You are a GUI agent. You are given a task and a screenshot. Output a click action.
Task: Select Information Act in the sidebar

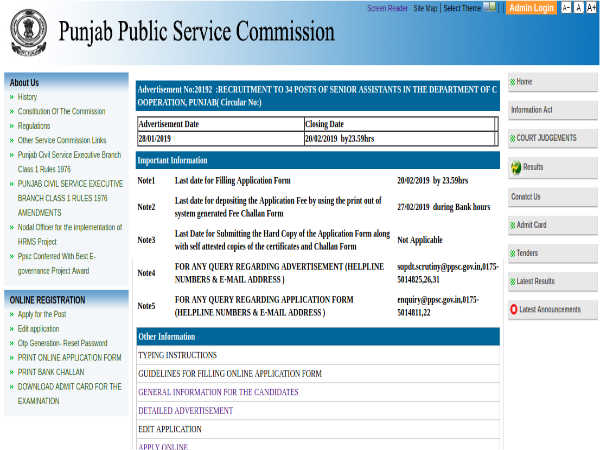click(531, 110)
